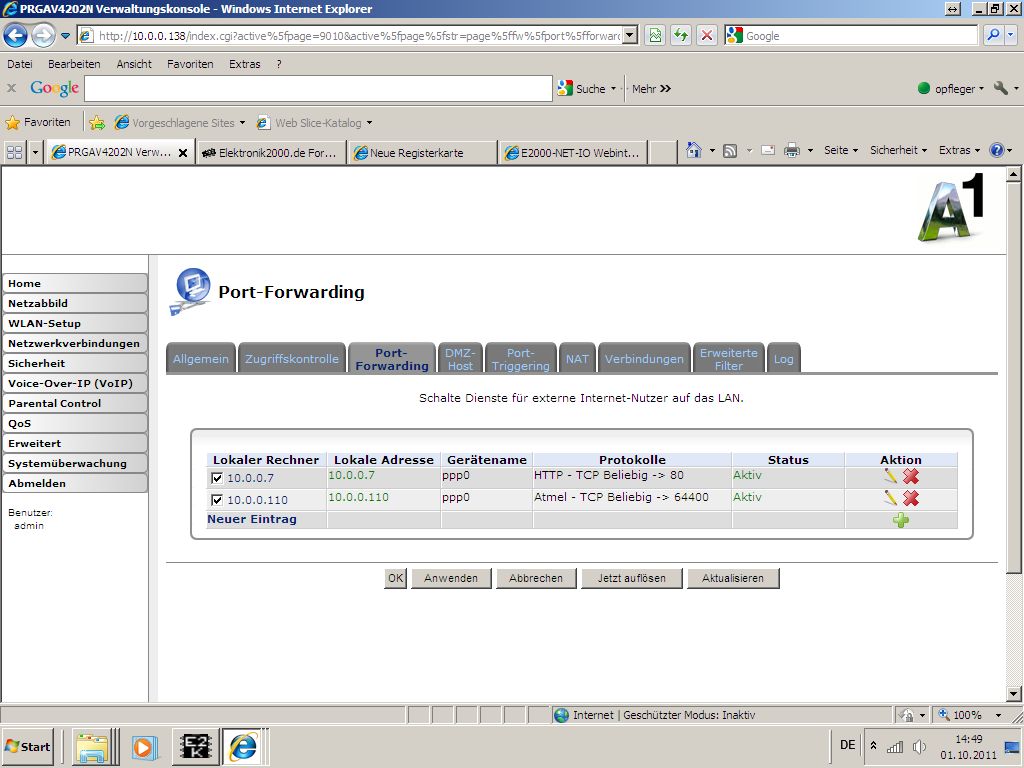Open the Zugriffskontrolle tab
Screen dimensions: 1024x768
coord(292,359)
